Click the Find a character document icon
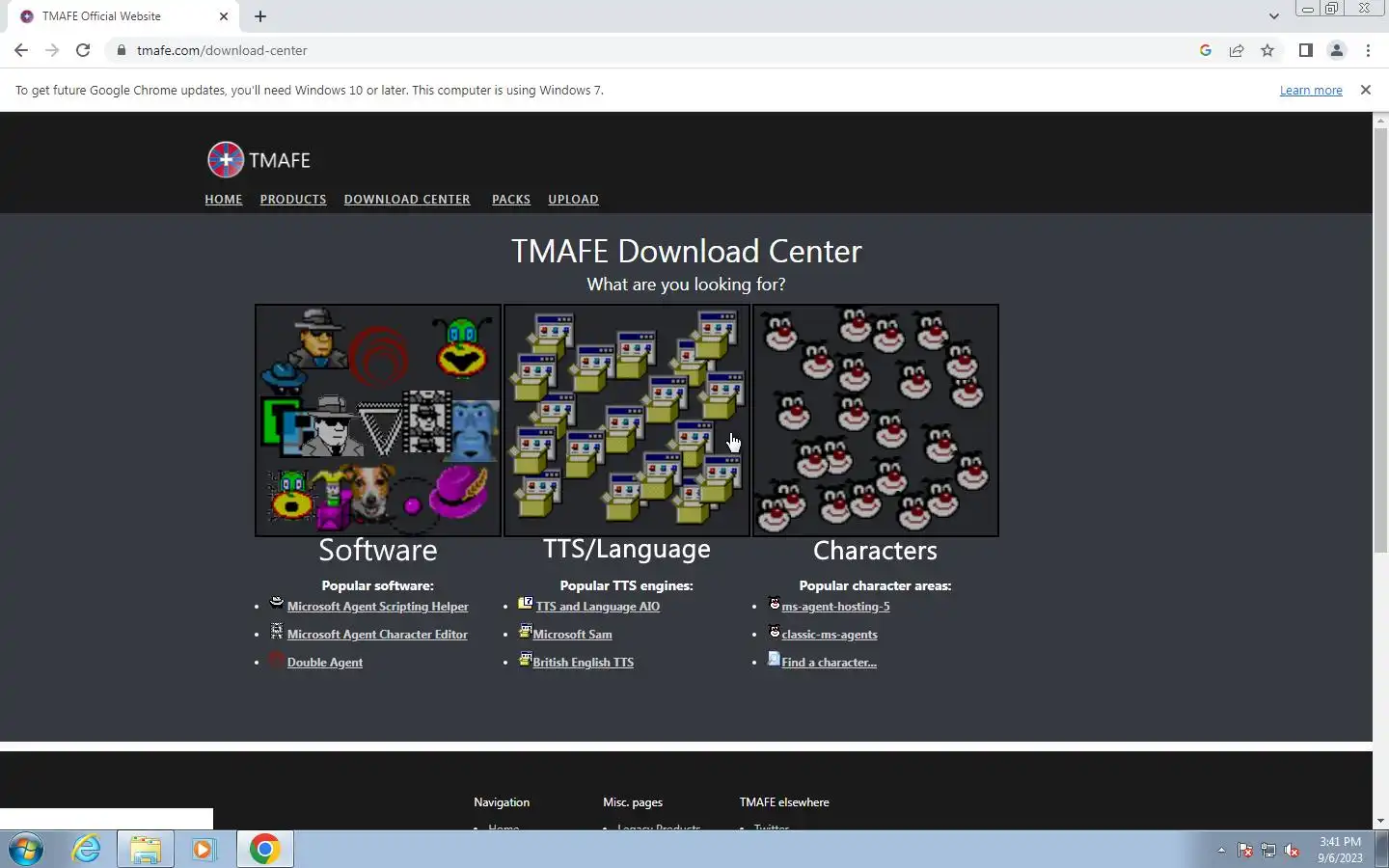The height and width of the screenshot is (868, 1389). (774, 660)
